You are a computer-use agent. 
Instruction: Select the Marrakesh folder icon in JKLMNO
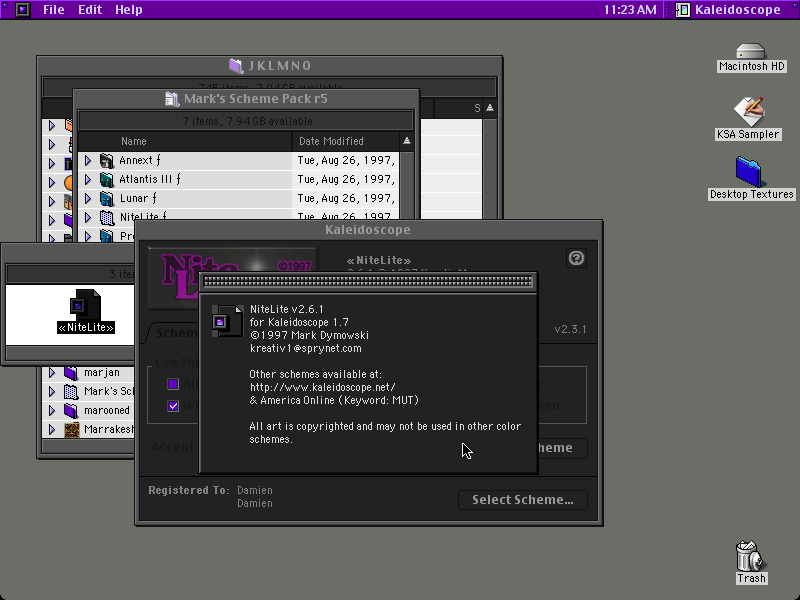tap(71, 430)
